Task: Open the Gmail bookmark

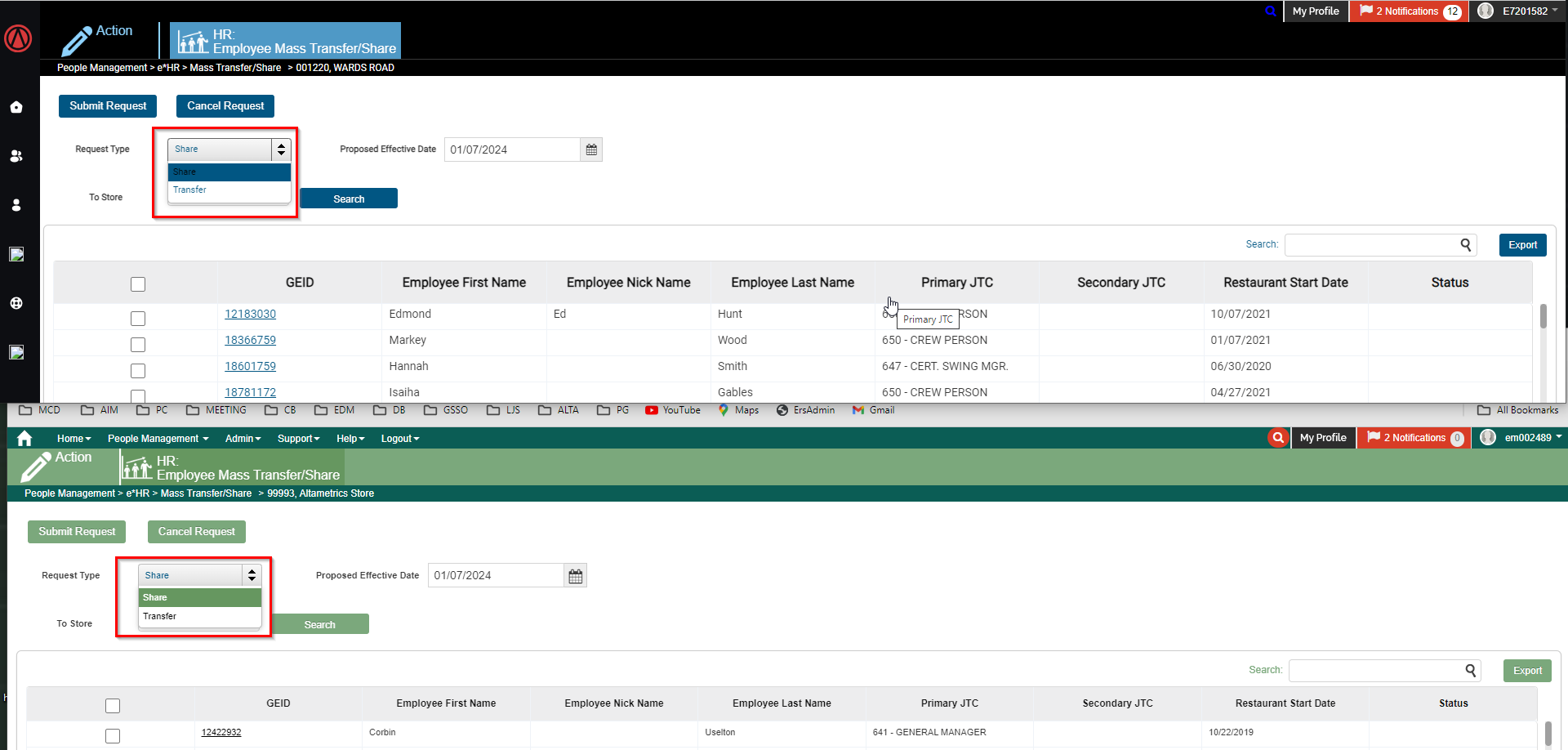Action: tap(873, 410)
